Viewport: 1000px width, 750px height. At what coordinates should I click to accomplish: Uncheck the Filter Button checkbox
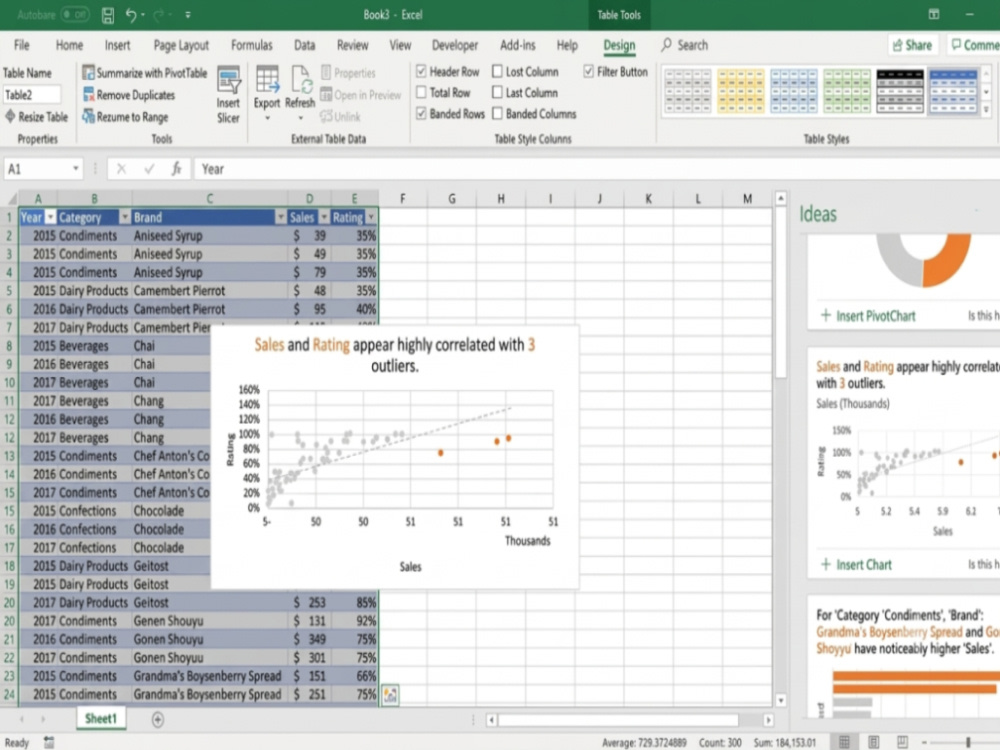589,71
